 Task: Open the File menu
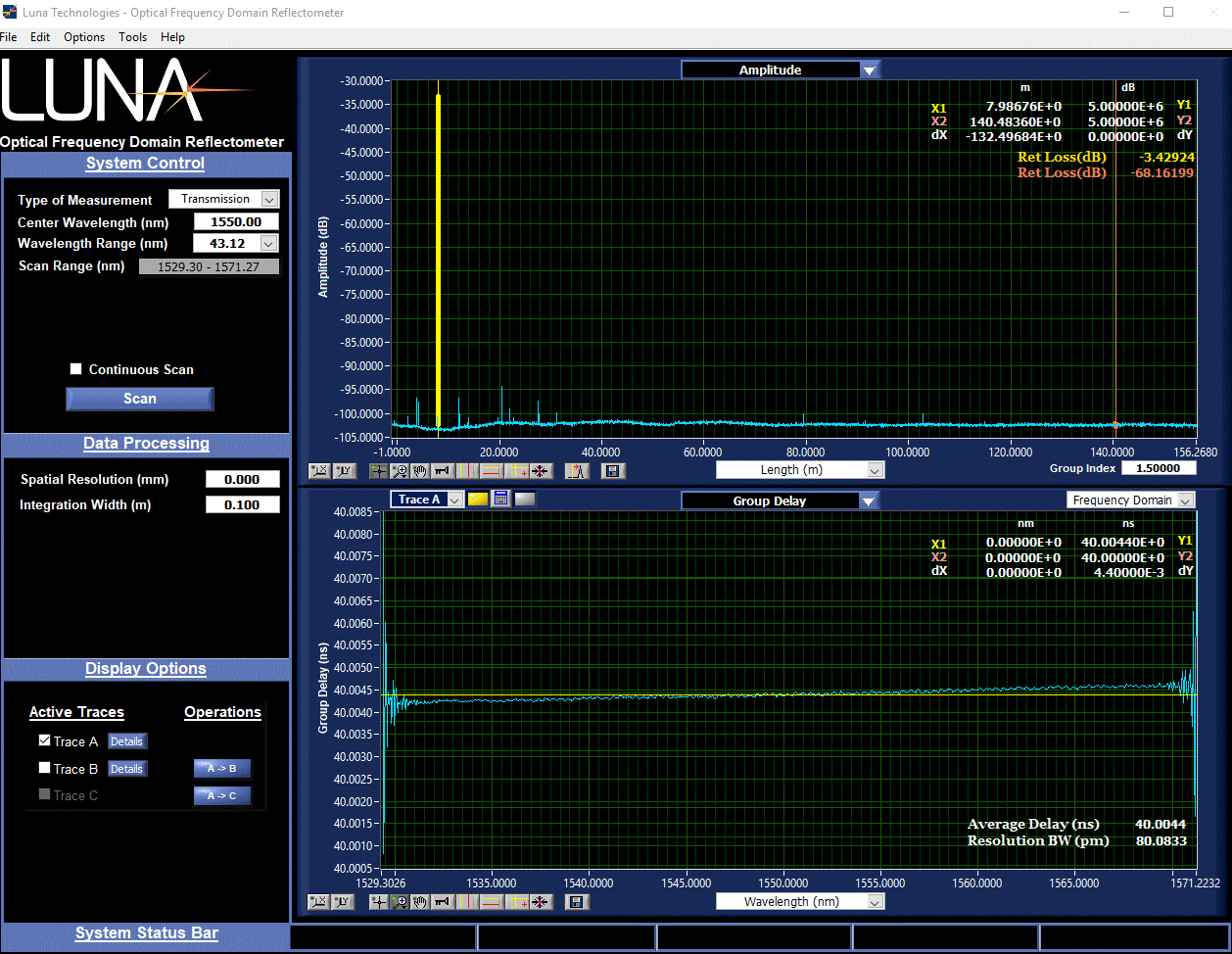(9, 37)
